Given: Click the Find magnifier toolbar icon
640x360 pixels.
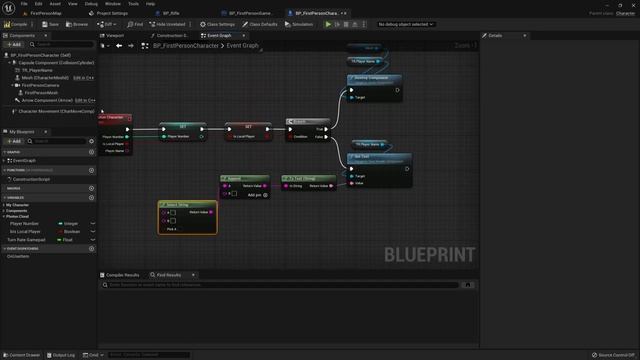Looking at the screenshot, I should 130,24.
